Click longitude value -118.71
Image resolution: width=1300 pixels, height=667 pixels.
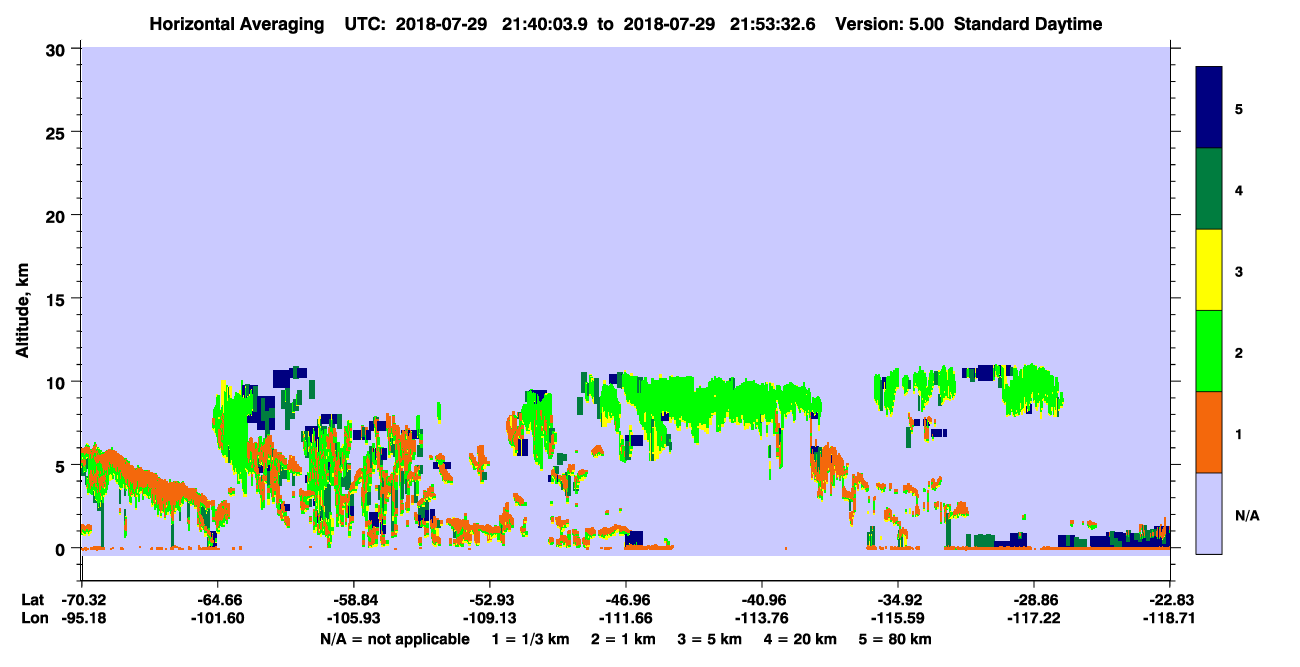click(1170, 618)
